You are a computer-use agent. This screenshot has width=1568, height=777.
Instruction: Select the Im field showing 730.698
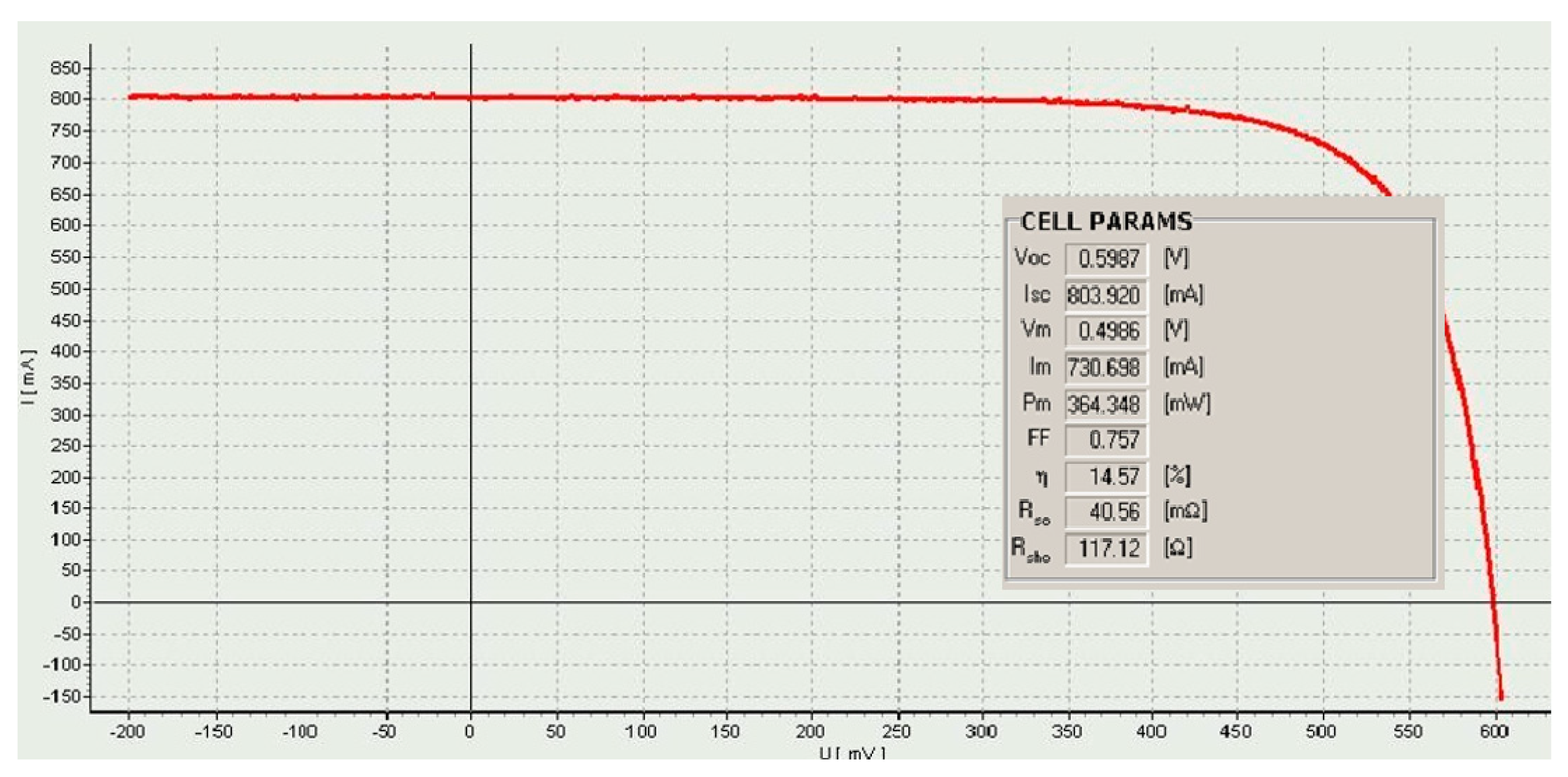(1106, 368)
